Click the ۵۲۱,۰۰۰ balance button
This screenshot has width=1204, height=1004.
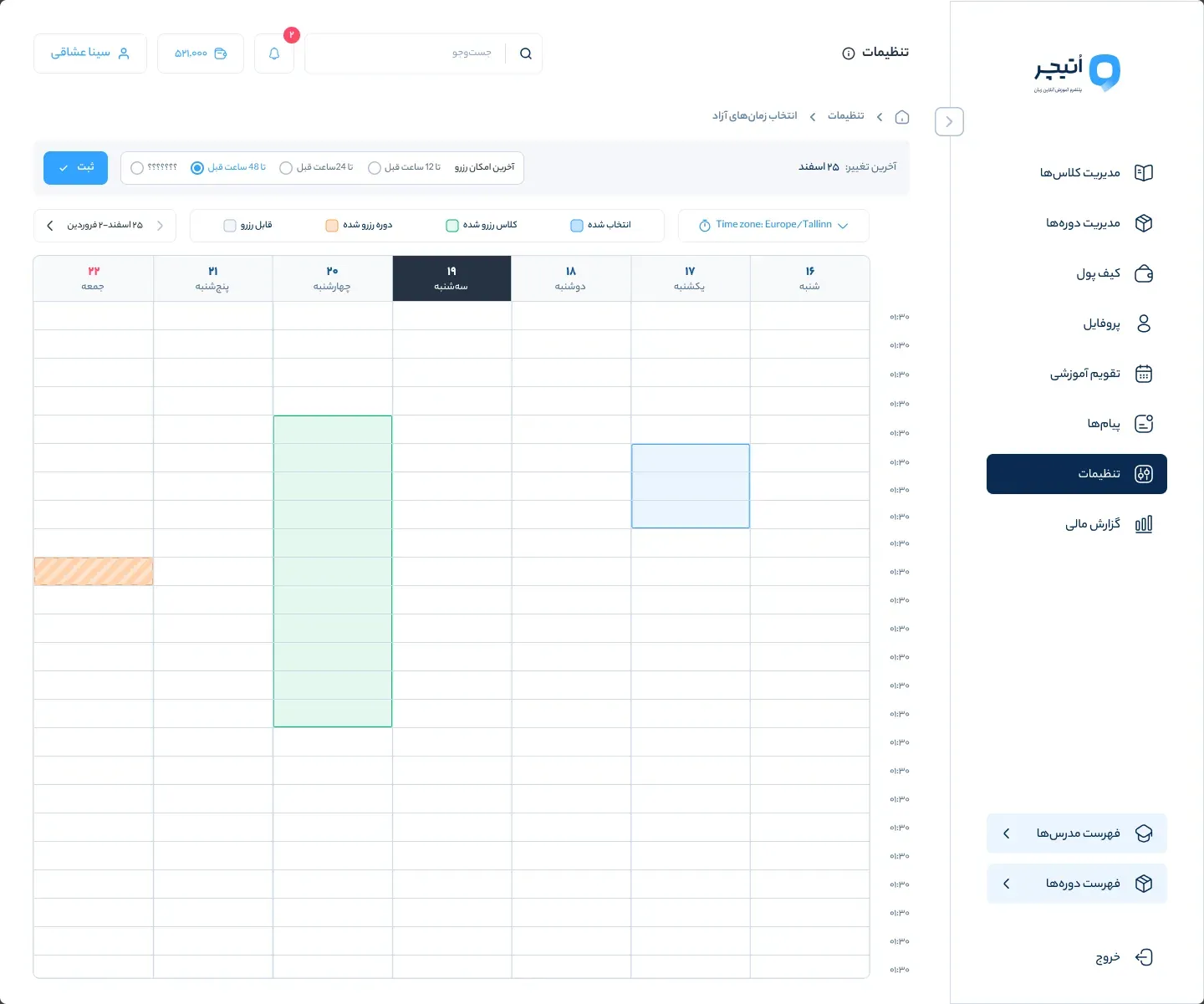click(201, 54)
